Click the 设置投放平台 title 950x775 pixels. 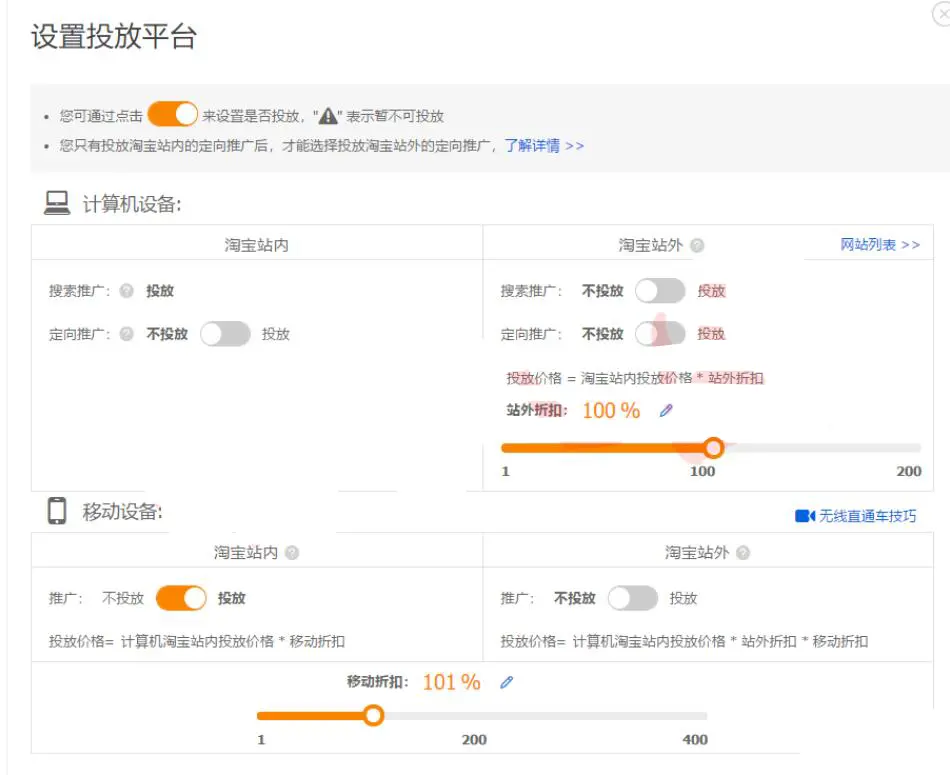[x=114, y=36]
